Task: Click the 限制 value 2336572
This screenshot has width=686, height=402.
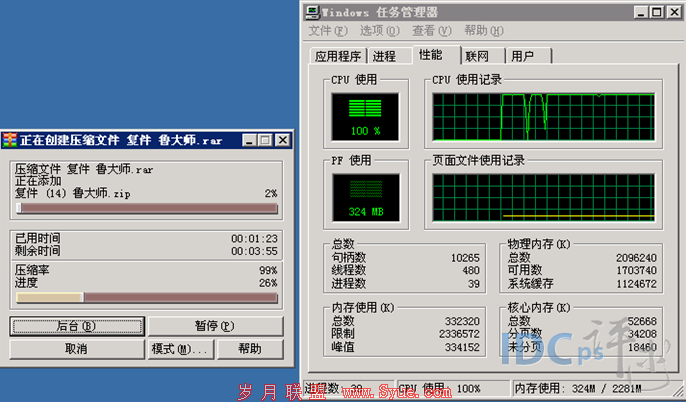Action: pyautogui.click(x=460, y=334)
